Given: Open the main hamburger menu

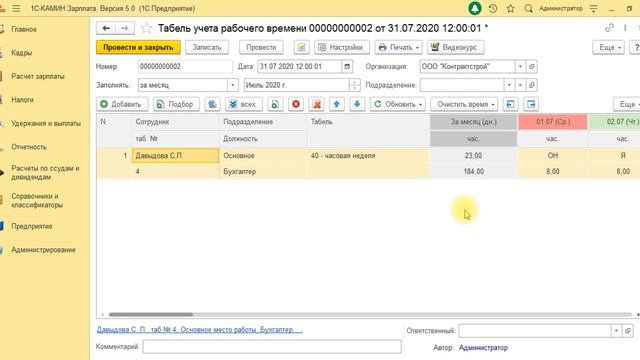Looking at the screenshot, I should [16, 8].
